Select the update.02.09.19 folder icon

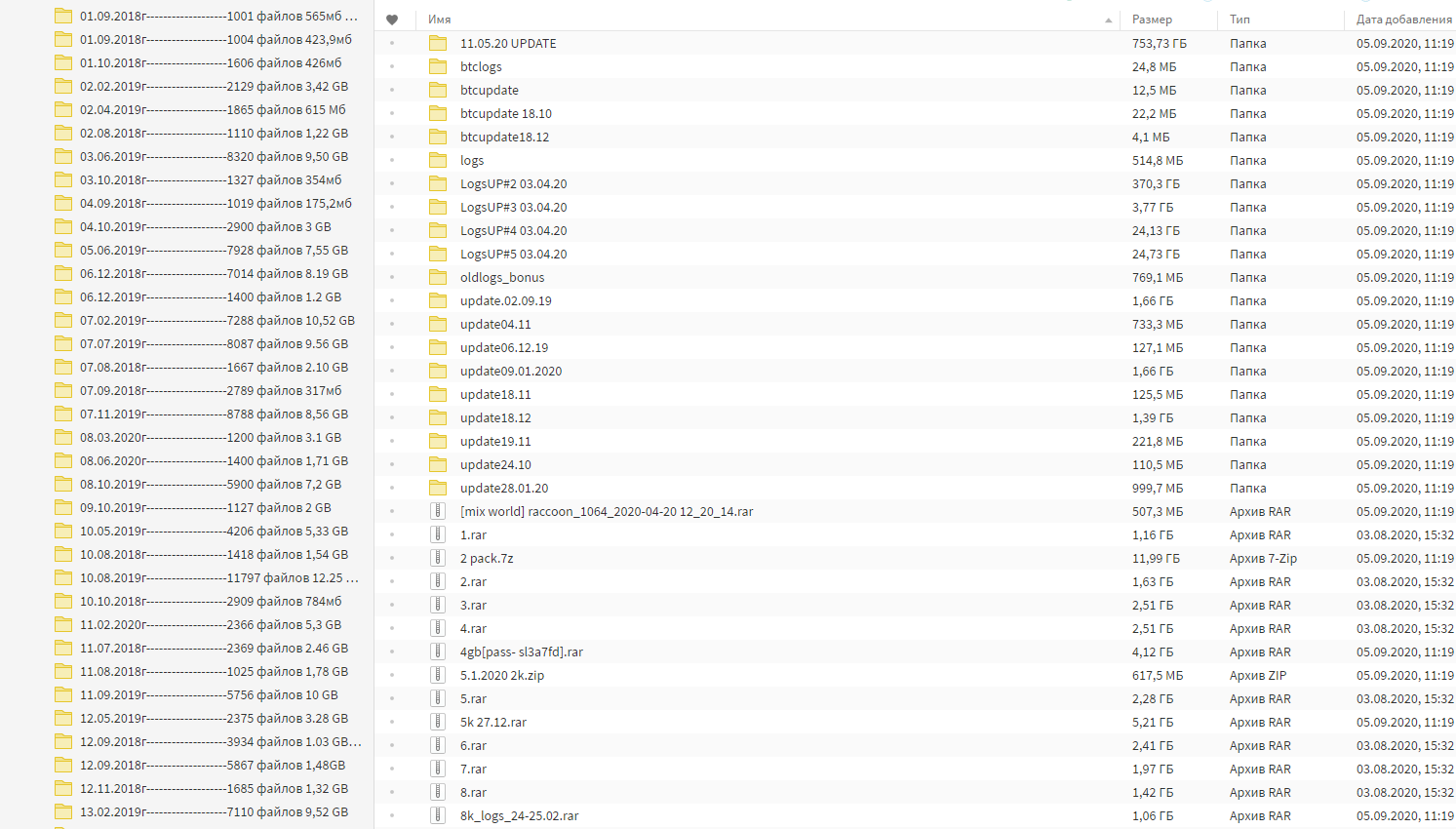click(438, 300)
